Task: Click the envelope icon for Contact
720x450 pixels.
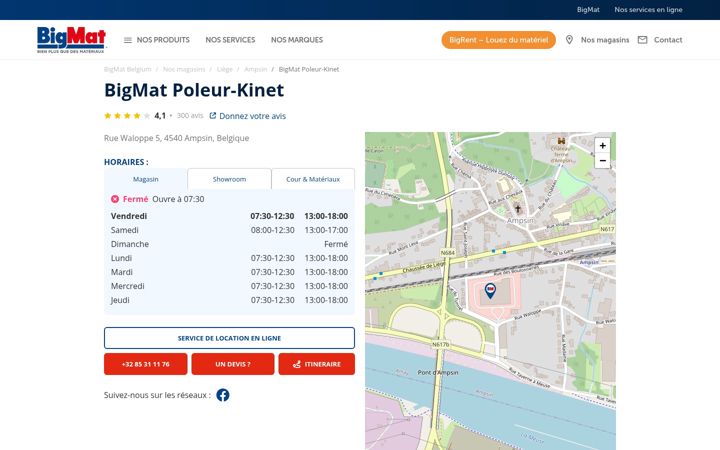Action: coord(642,40)
